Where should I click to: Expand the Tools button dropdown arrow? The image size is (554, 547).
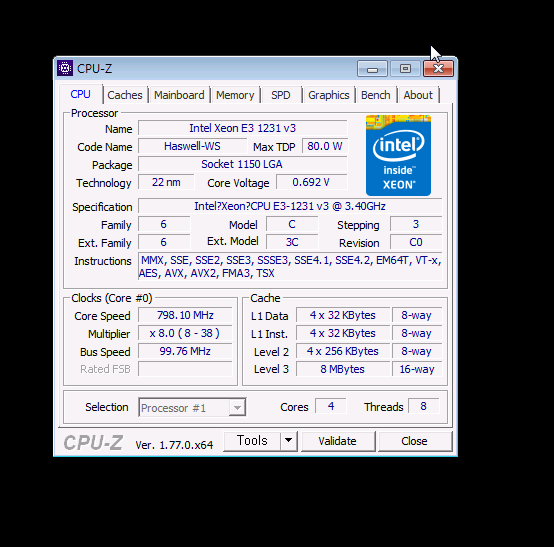point(289,441)
